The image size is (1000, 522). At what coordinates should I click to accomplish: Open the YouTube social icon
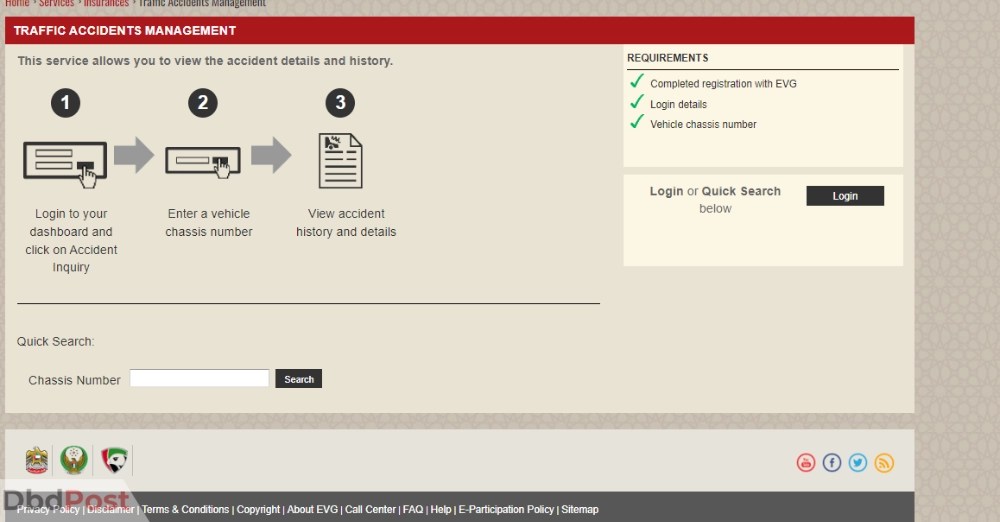(x=805, y=463)
